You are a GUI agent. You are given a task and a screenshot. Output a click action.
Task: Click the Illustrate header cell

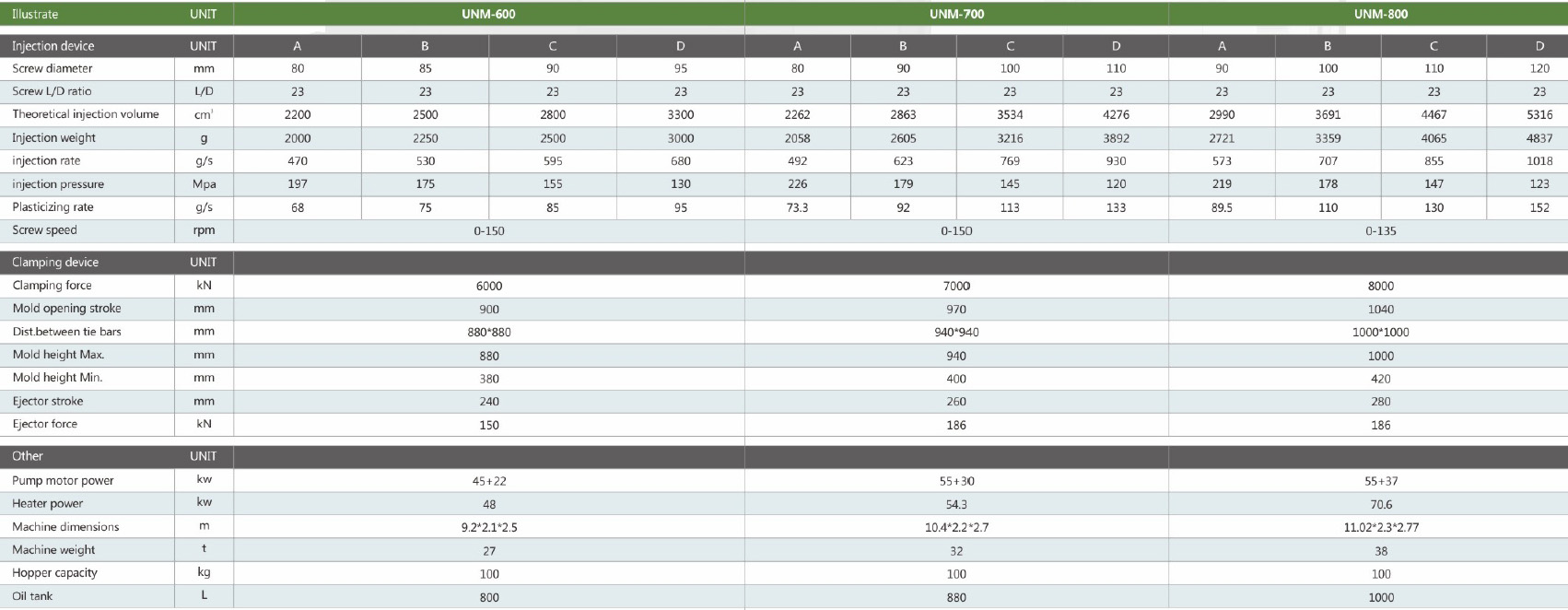35,14
